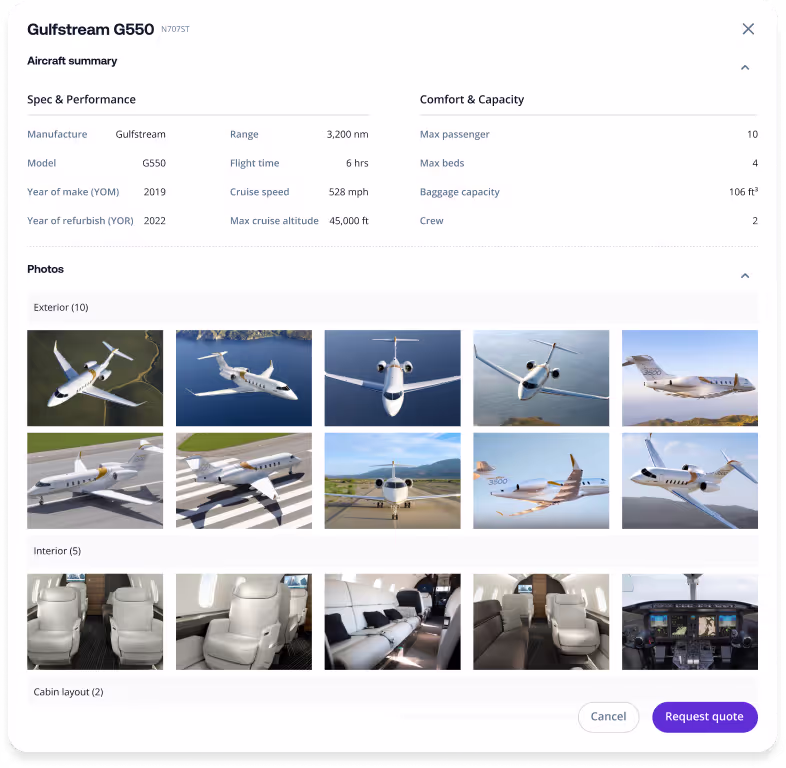
Task: Collapse the Aircraft summary section
Action: (x=745, y=68)
